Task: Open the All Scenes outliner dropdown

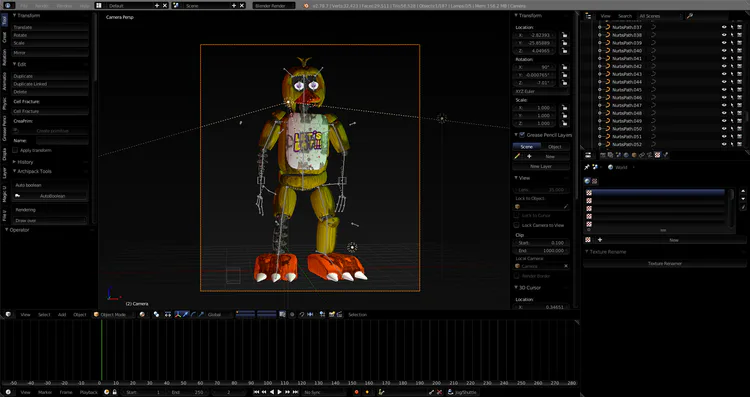Action: pos(659,16)
